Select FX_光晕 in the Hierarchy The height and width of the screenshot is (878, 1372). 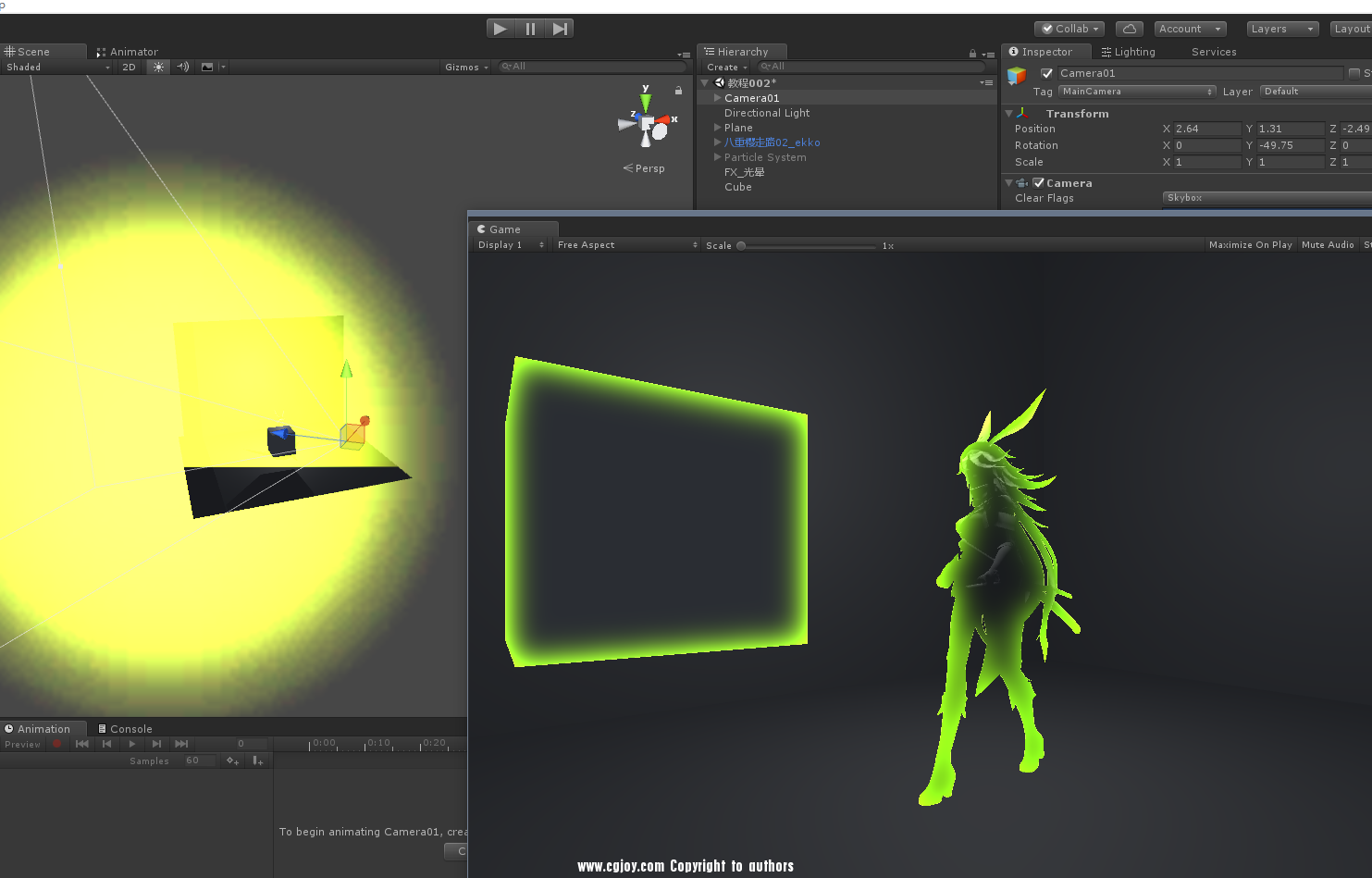(x=744, y=172)
